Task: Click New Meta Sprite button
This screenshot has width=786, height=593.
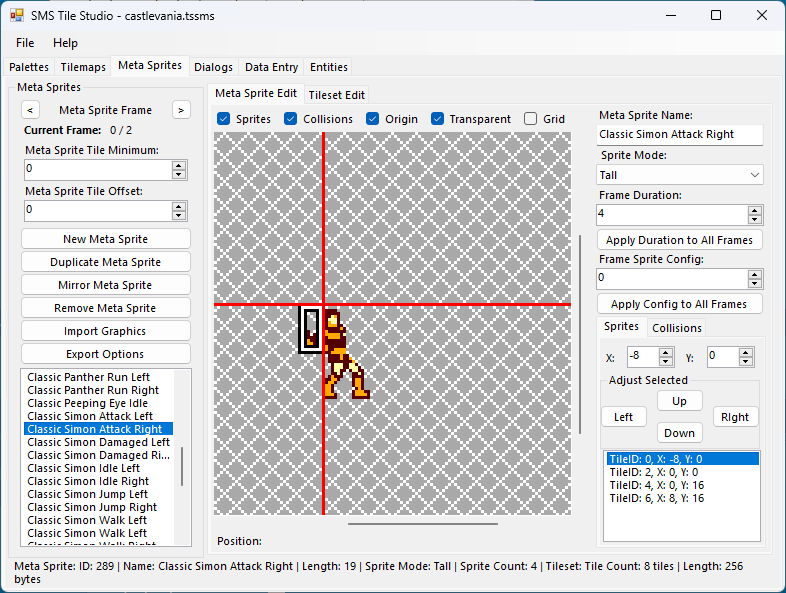Action: (106, 239)
